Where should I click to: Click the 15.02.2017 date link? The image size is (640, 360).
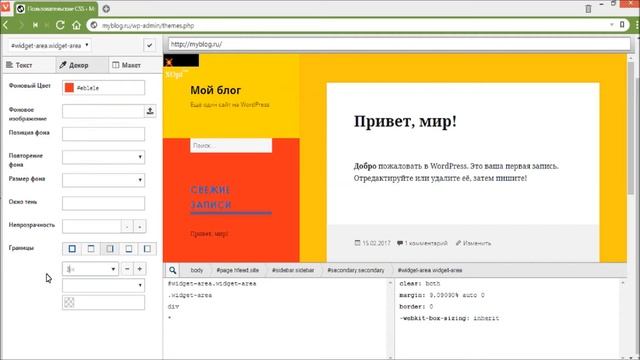[x=376, y=243]
